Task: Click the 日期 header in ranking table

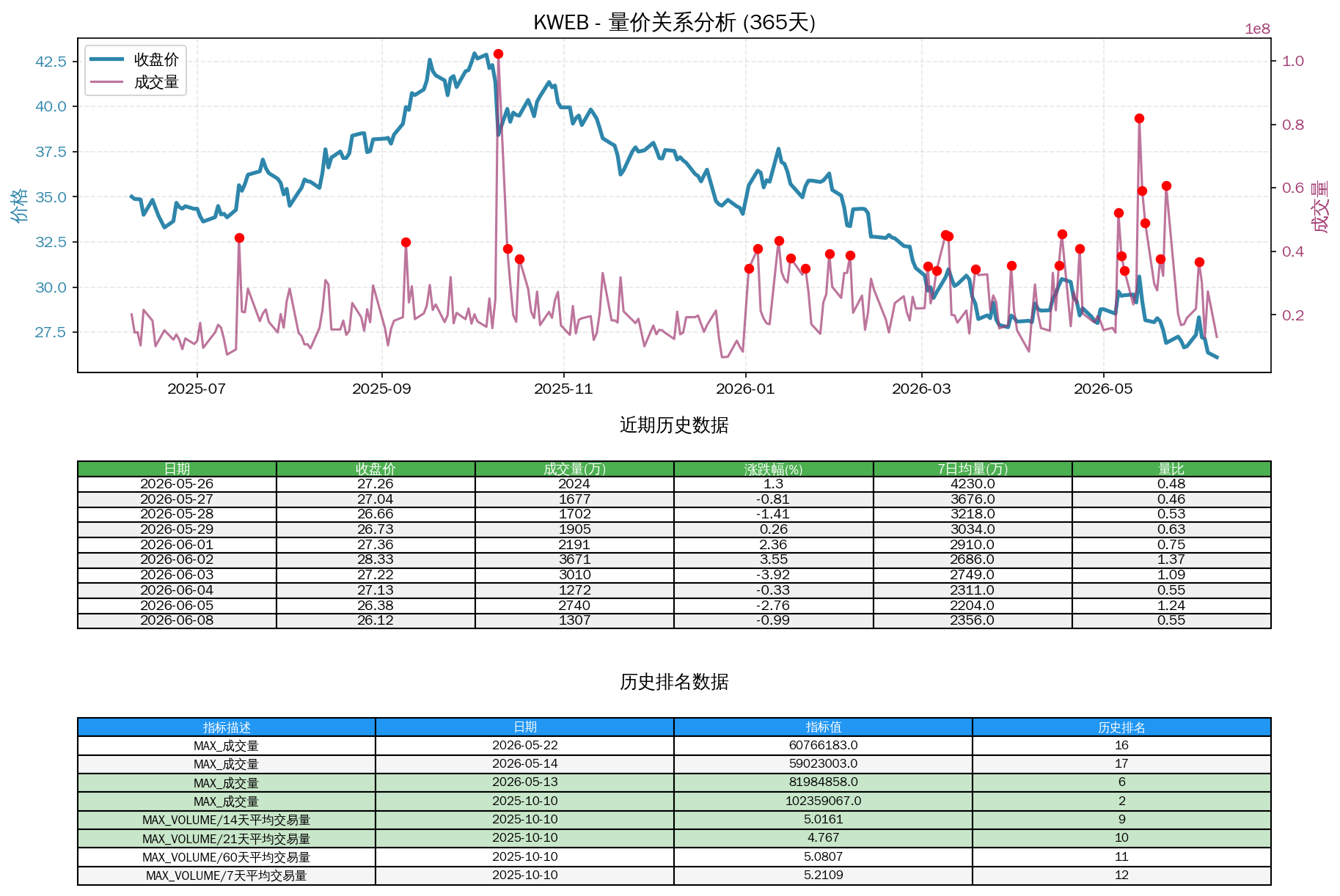Action: 525,727
